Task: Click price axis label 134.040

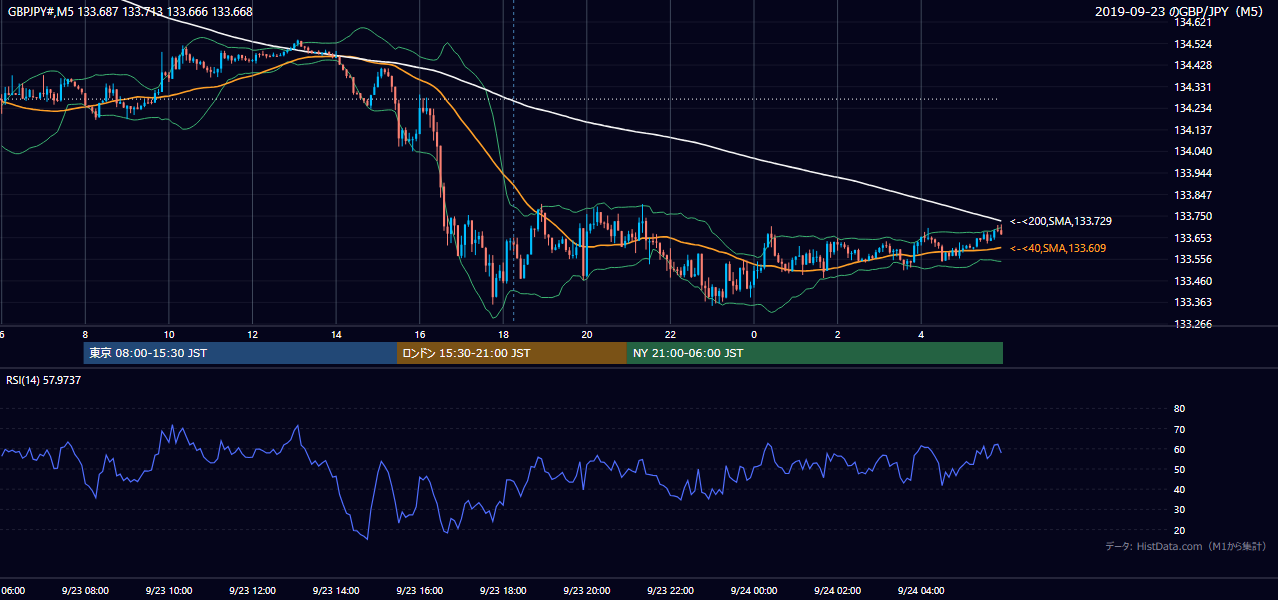Action: tap(1192, 151)
